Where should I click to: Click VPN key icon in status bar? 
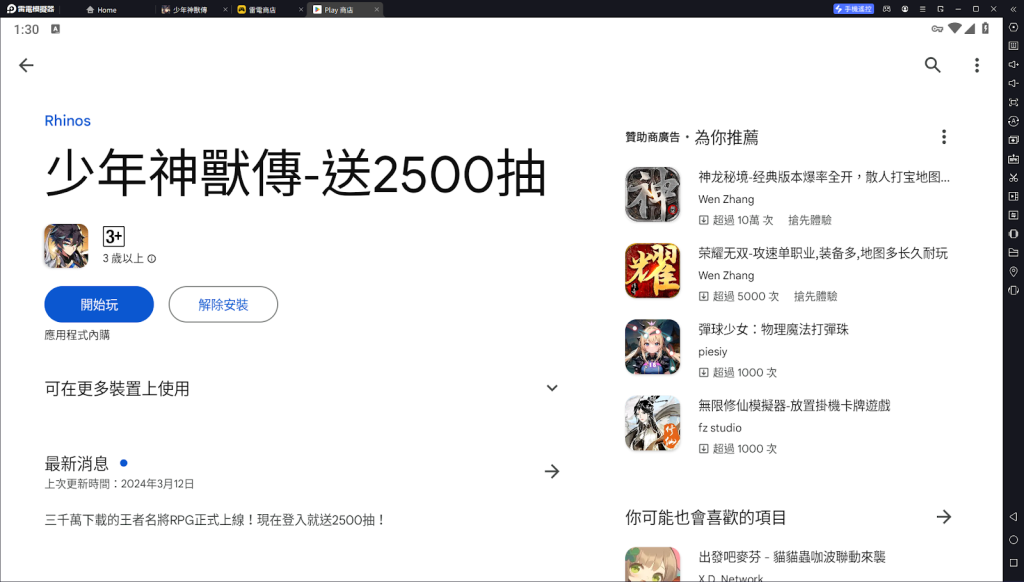937,29
